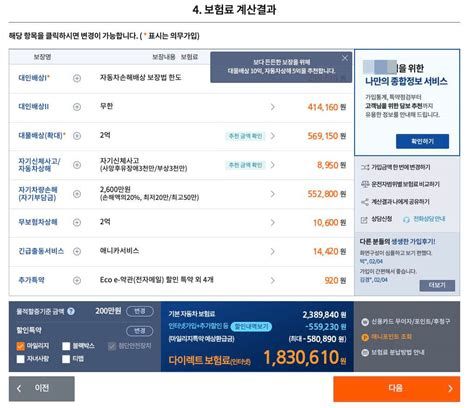474x408 pixels.
Task: Click the 애니포인트 조회 icon
Action: 365,337
